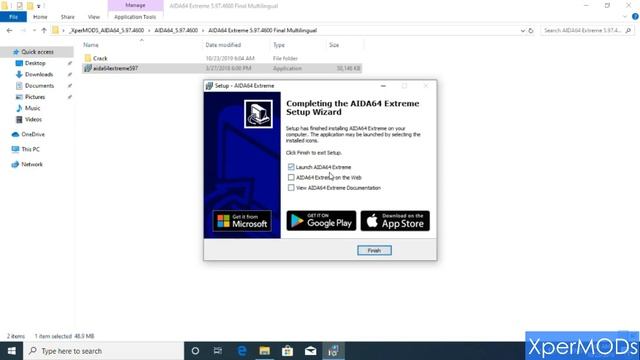Open OneDrive in navigation pane

pyautogui.click(x=33, y=134)
